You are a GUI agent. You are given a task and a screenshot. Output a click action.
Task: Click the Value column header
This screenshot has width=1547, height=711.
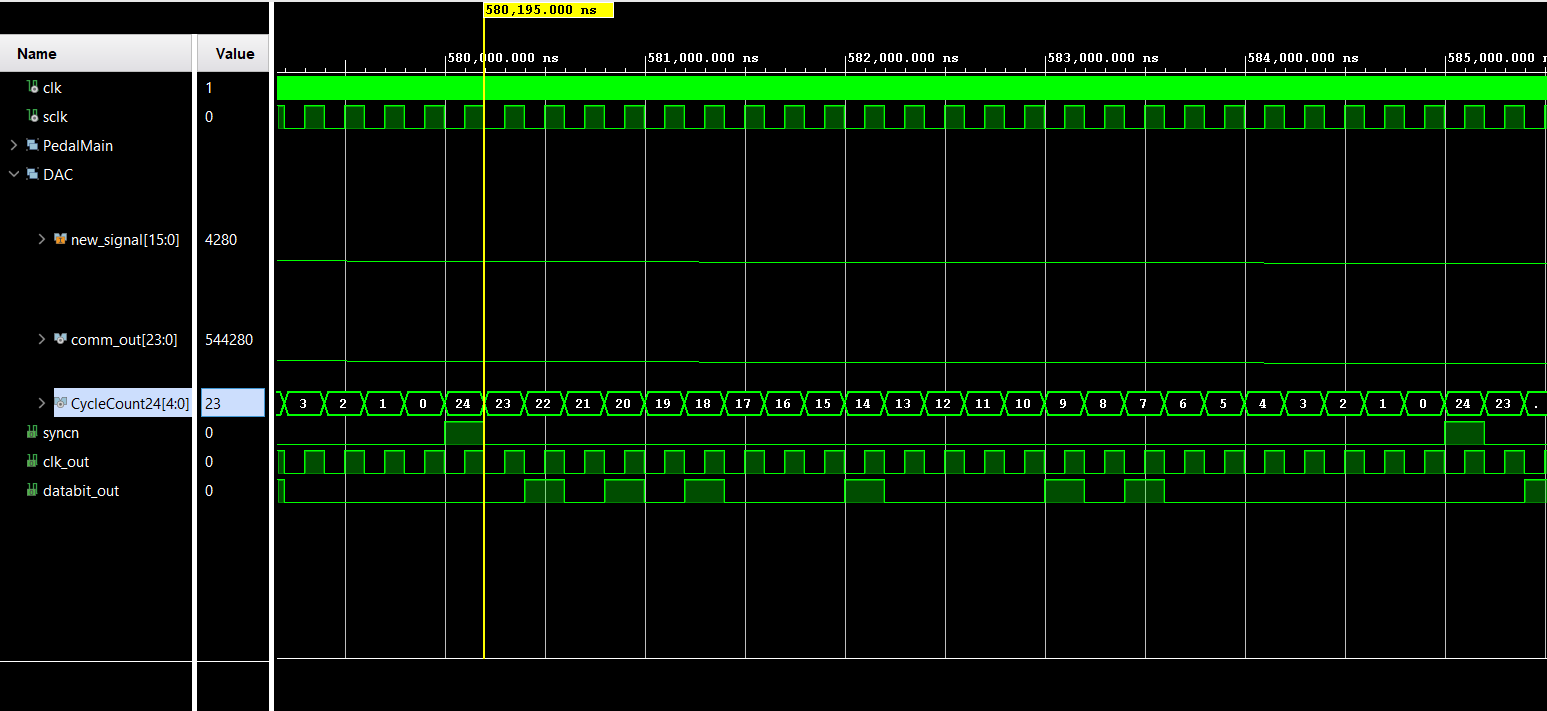point(234,54)
